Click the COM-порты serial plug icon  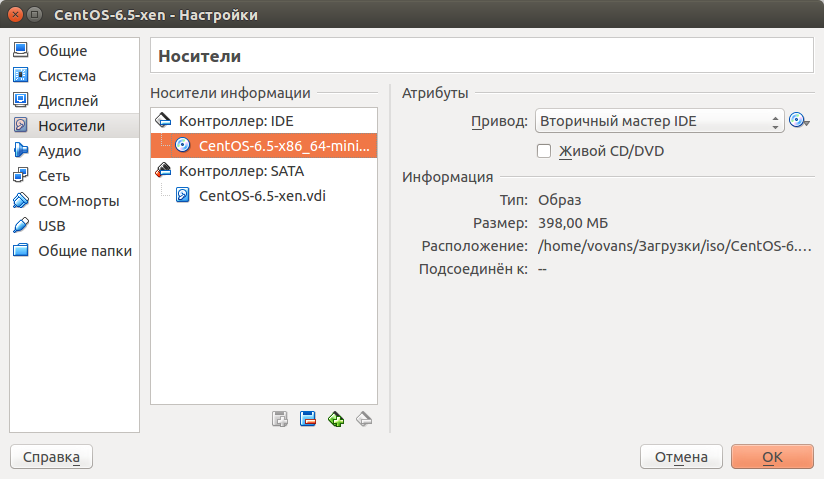(x=20, y=200)
